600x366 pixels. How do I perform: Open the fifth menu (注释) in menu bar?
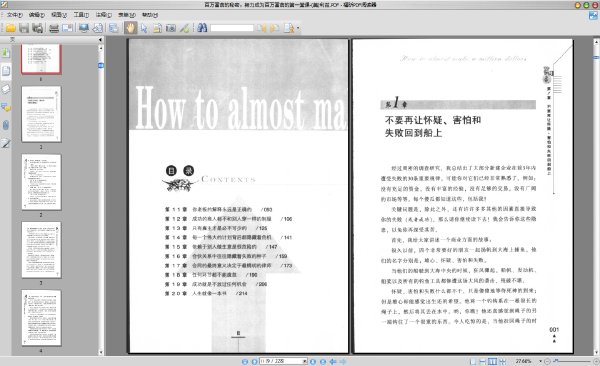[x=103, y=15]
